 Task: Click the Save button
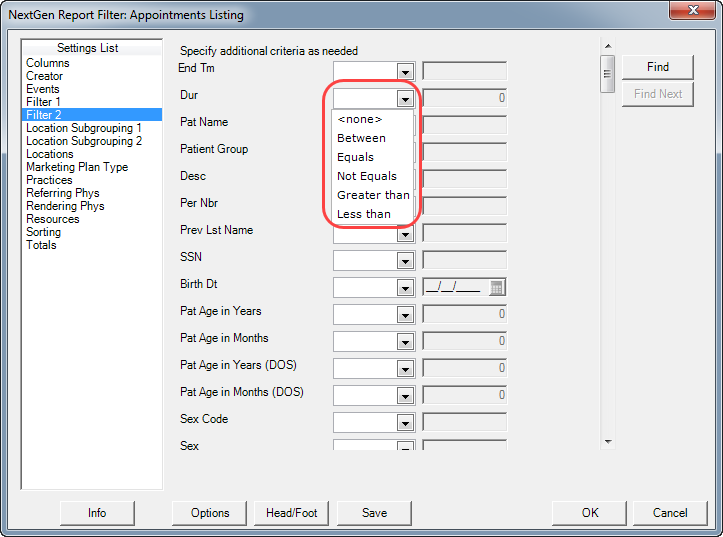click(x=374, y=513)
